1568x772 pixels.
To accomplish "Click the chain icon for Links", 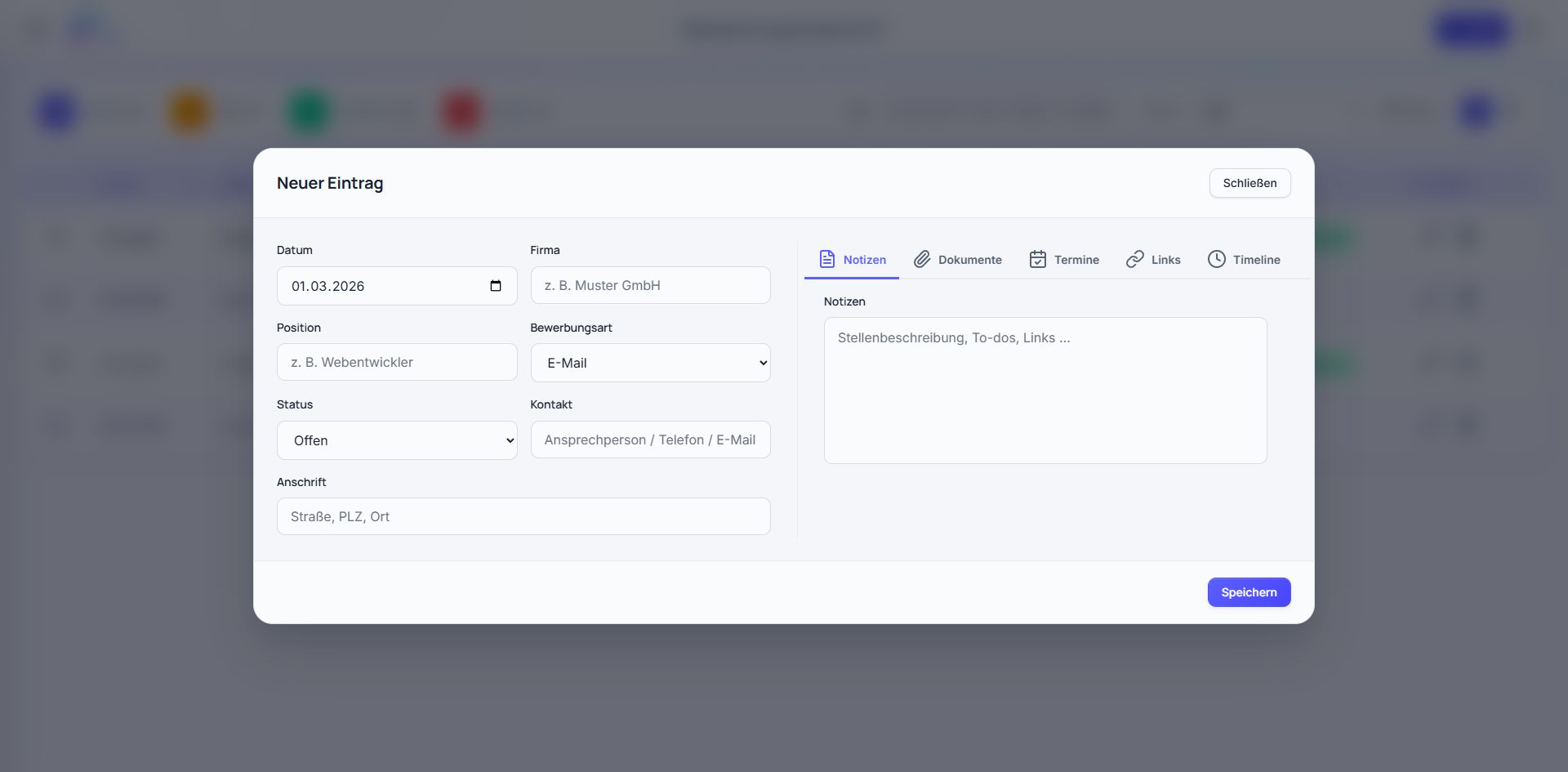I will point(1134,259).
